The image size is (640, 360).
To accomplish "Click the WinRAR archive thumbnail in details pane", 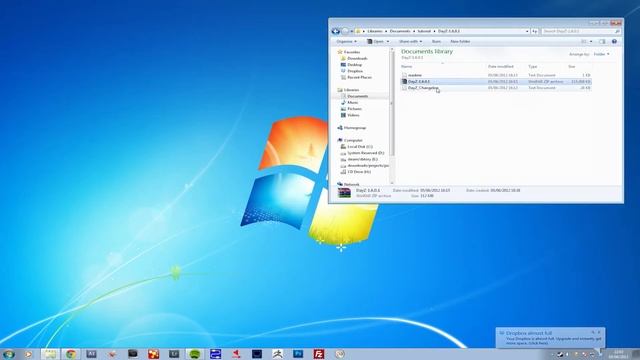I will [344, 193].
